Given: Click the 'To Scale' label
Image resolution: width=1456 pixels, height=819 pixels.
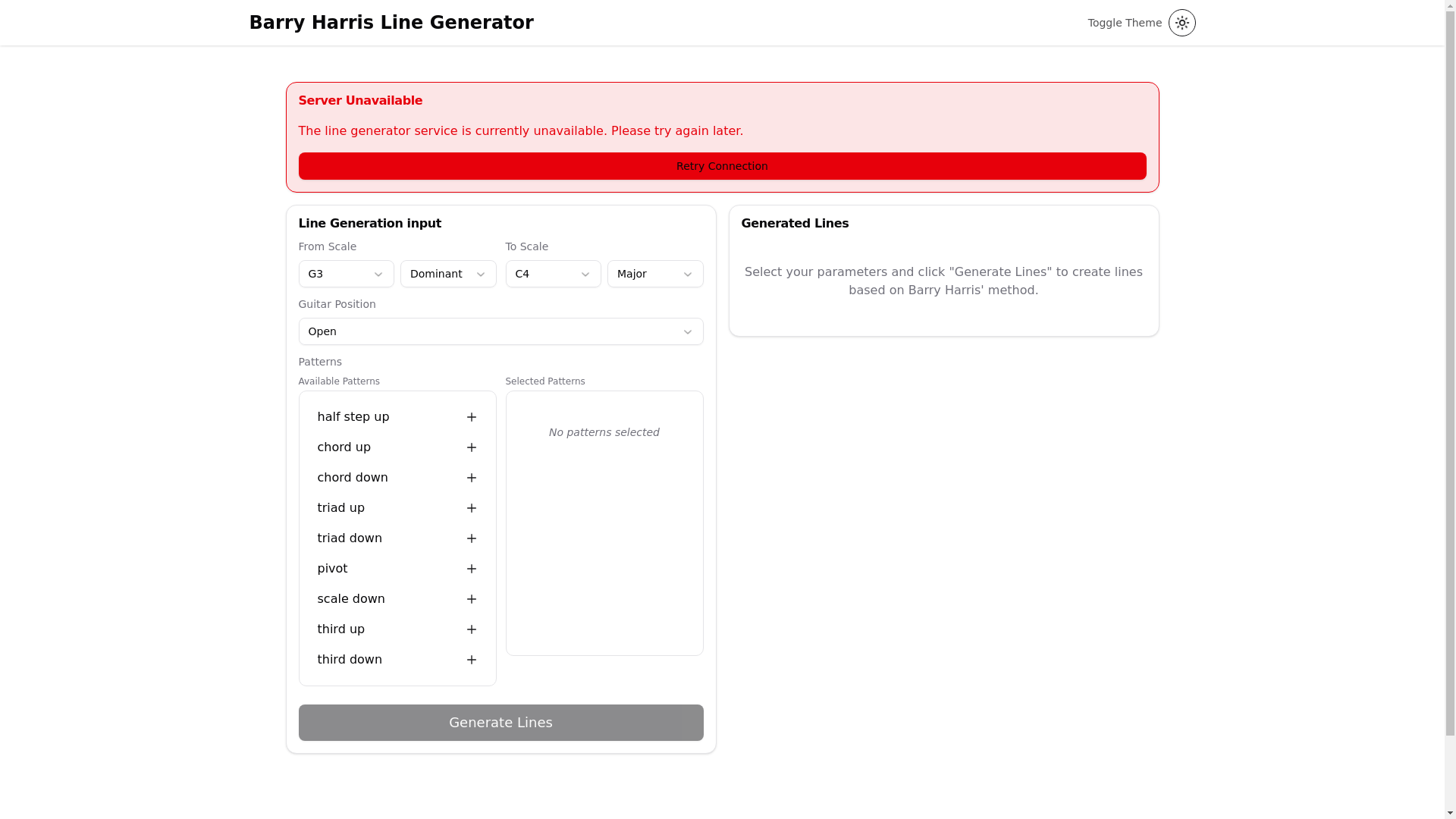Looking at the screenshot, I should tap(526, 246).
